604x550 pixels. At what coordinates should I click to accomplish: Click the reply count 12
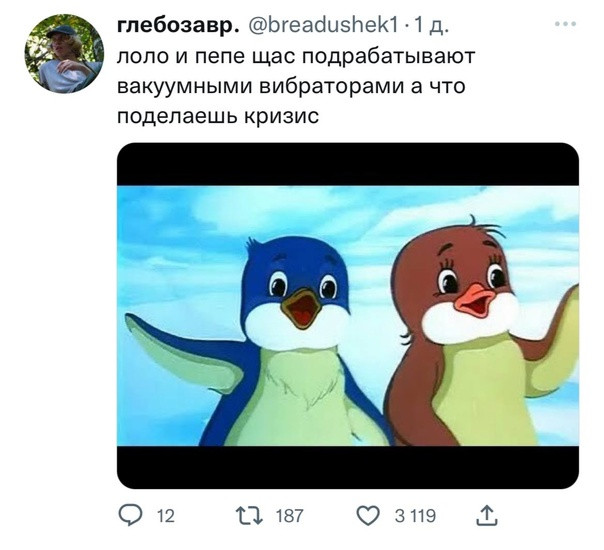[166, 516]
